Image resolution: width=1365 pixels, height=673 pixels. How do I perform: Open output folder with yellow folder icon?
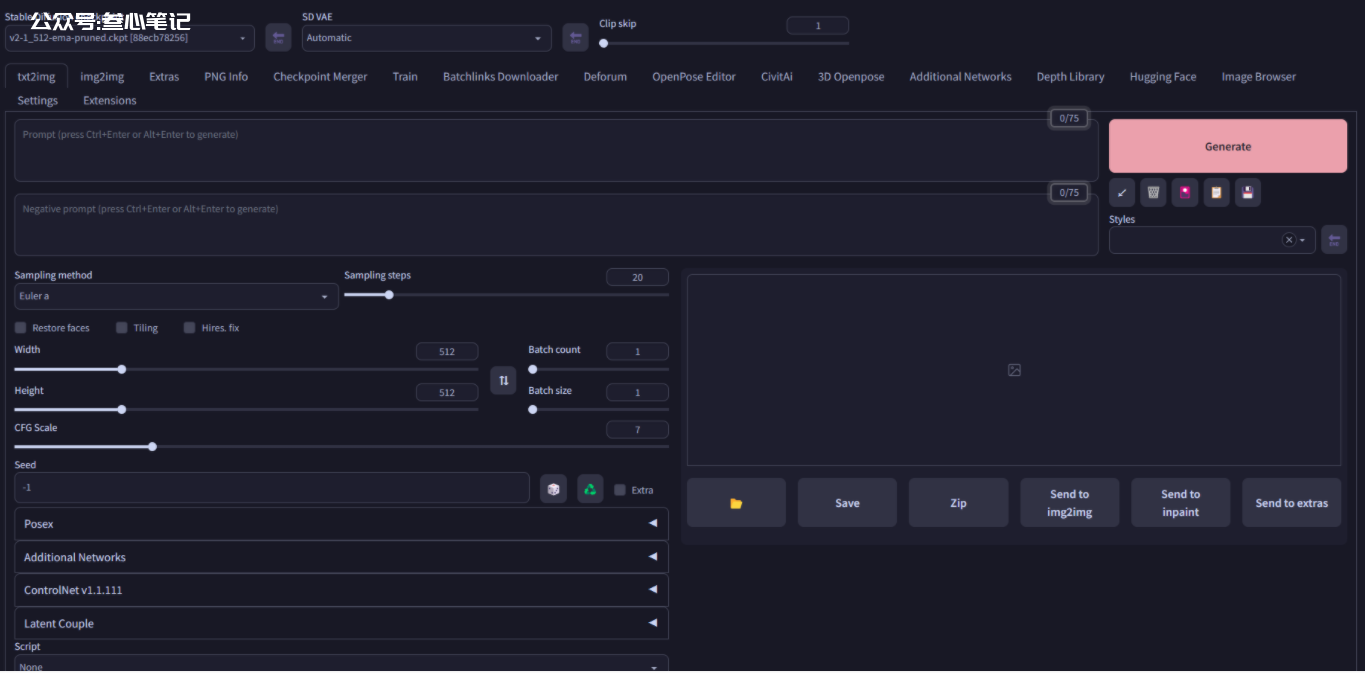[736, 503]
